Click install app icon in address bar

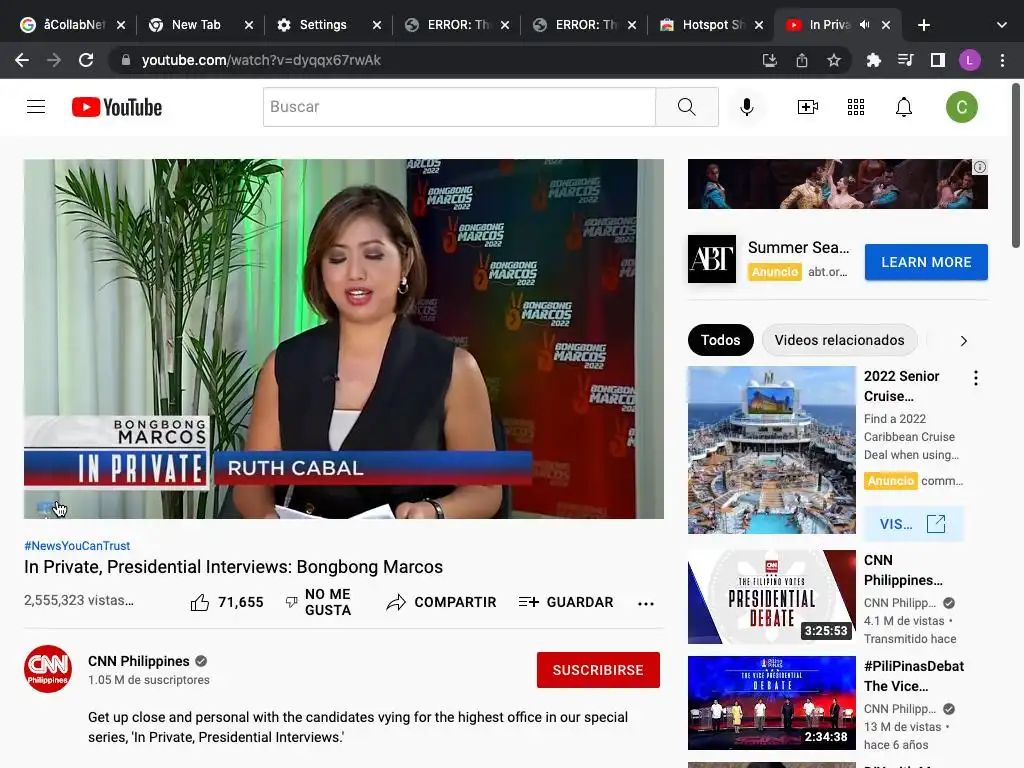pos(769,60)
